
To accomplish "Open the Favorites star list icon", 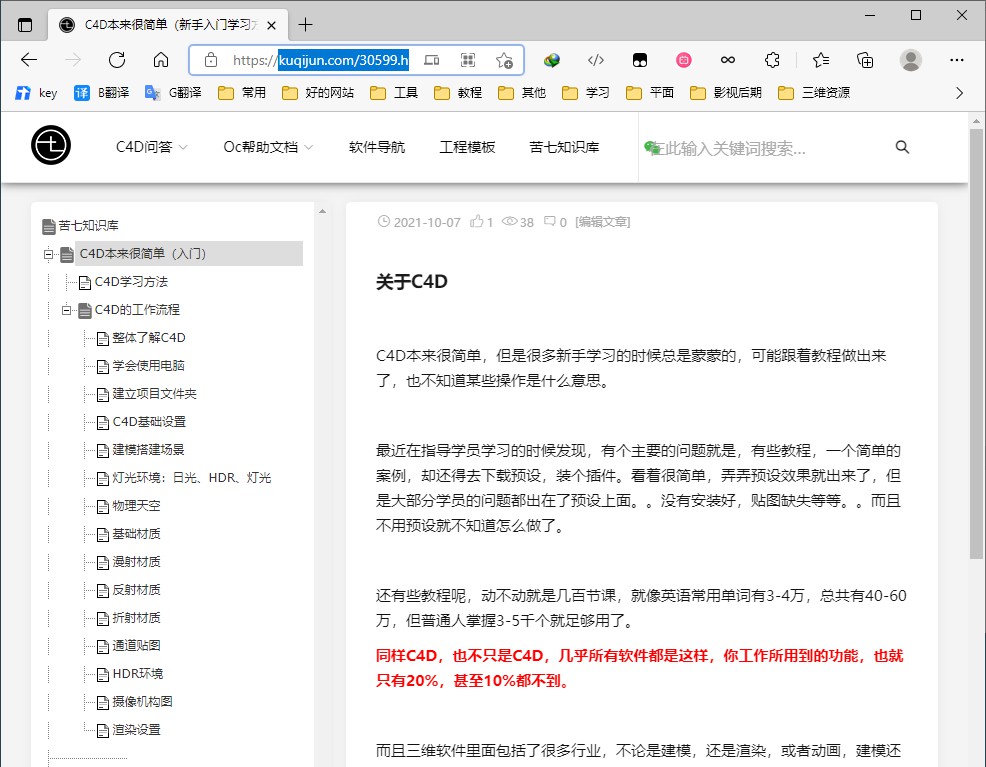I will click(x=821, y=60).
